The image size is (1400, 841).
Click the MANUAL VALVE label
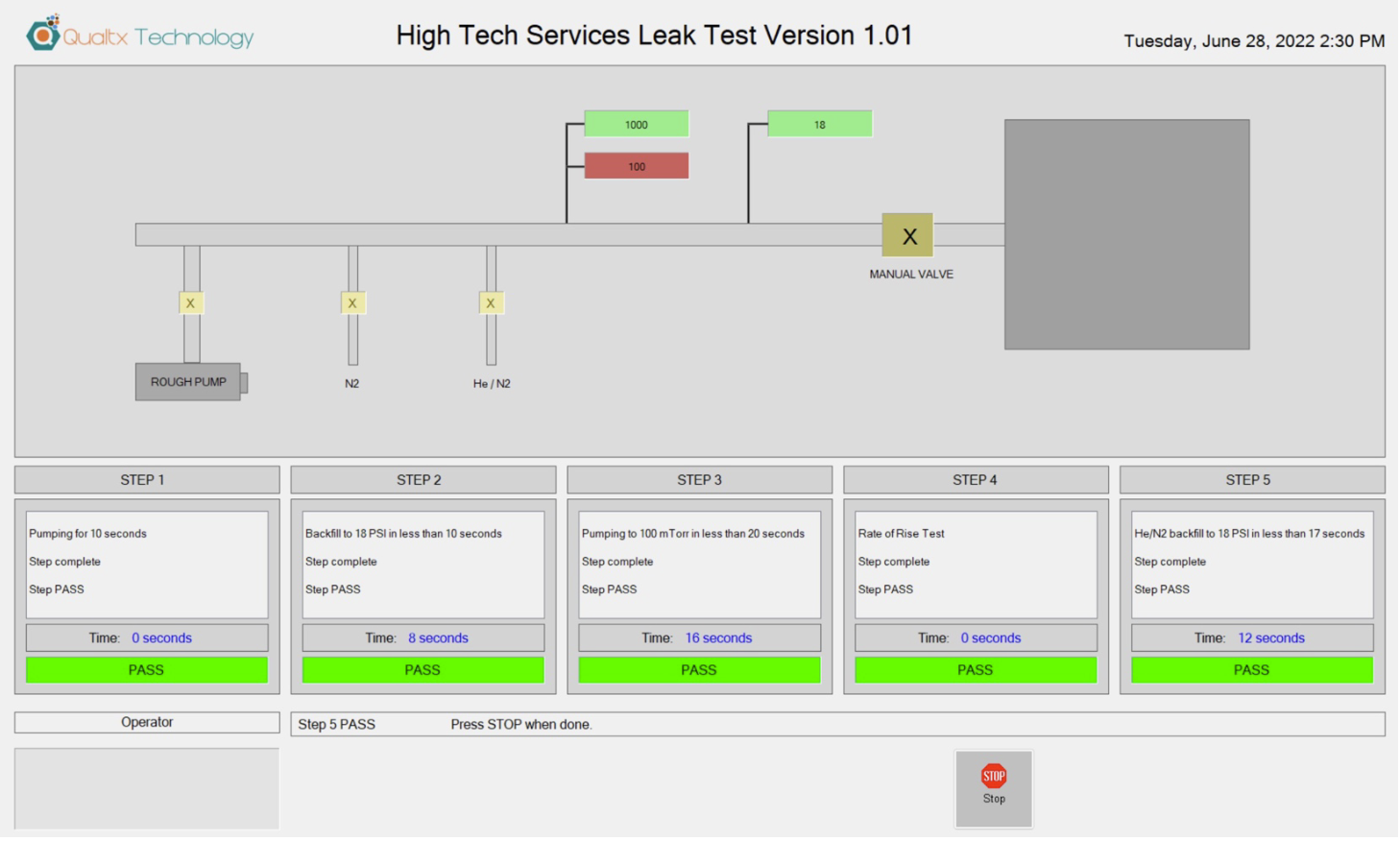coord(911,275)
